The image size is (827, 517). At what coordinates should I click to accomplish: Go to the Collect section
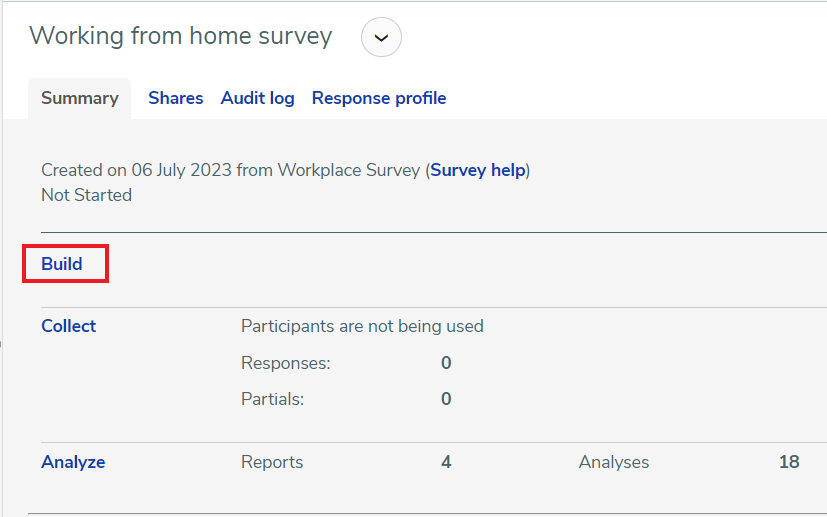[x=69, y=326]
